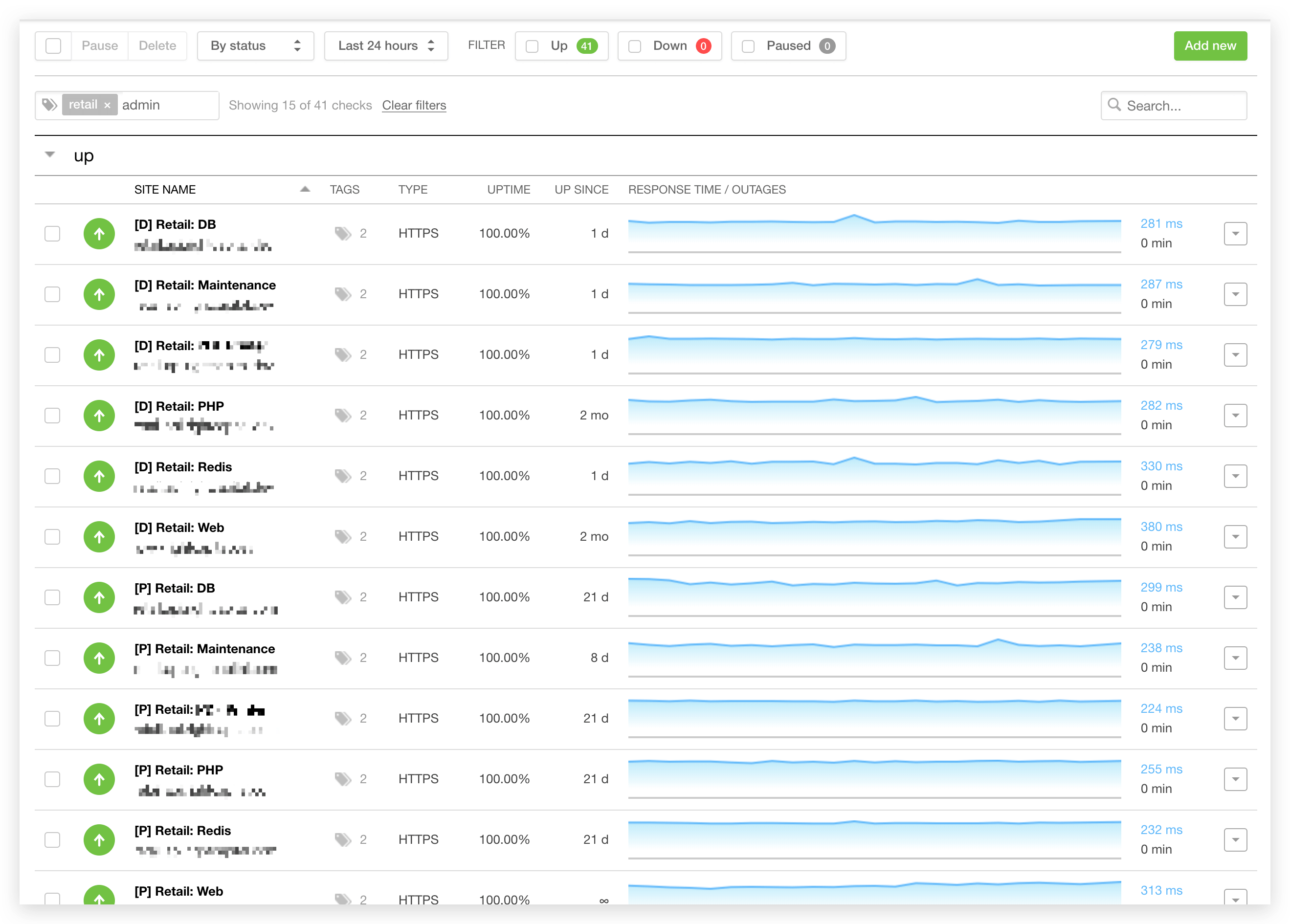Collapse the up group with its triangle
The width and height of the screenshot is (1290, 924).
[50, 154]
